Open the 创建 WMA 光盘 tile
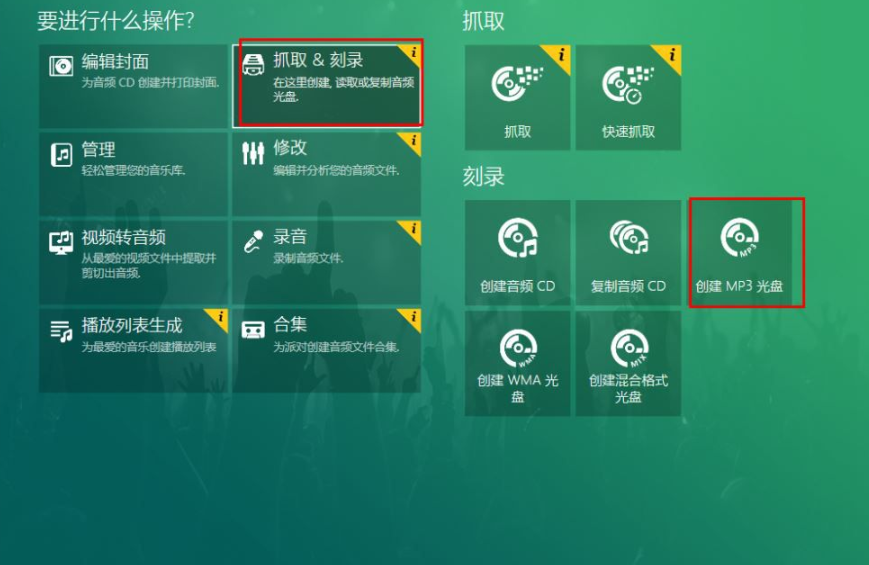Image resolution: width=869 pixels, height=565 pixels. pos(517,363)
